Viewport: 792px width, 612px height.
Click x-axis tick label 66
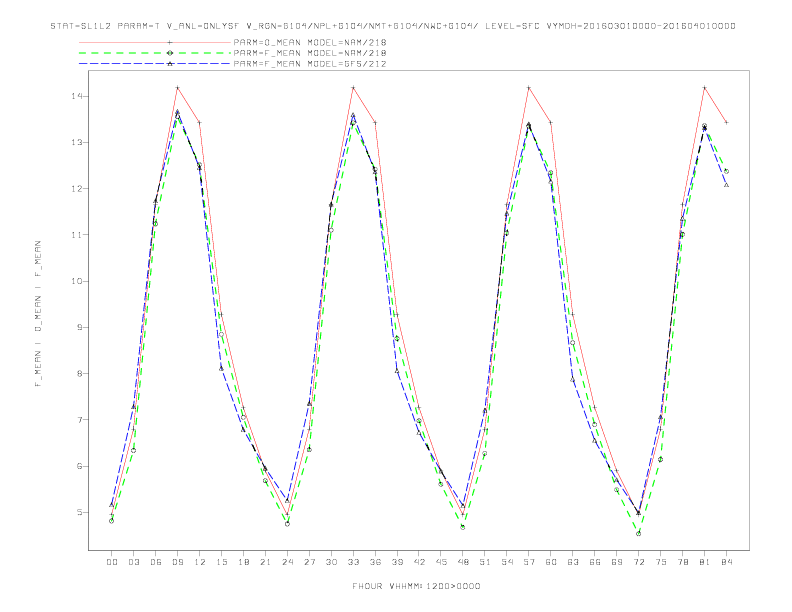point(595,562)
